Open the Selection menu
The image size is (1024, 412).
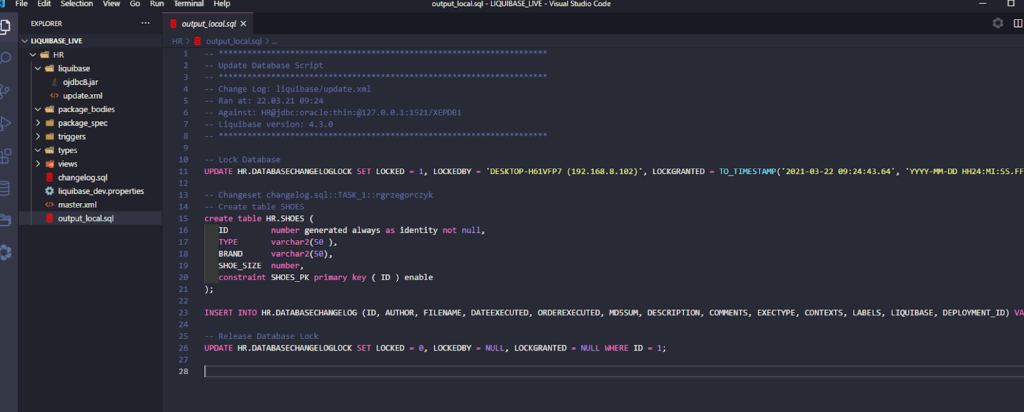pos(76,4)
